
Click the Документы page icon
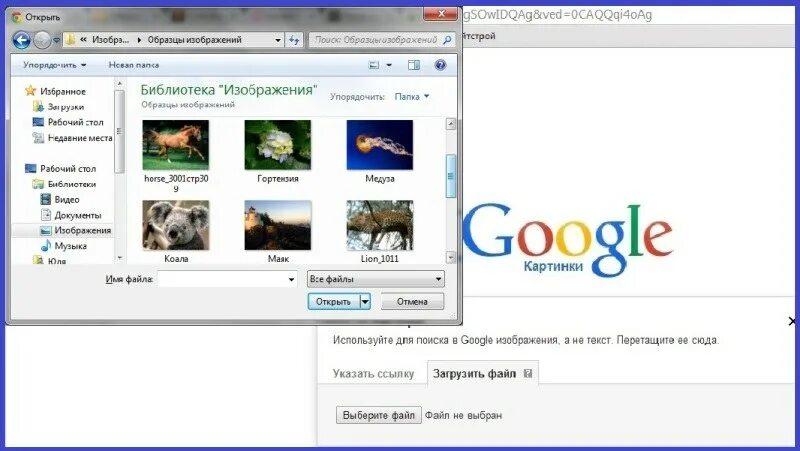[x=46, y=215]
